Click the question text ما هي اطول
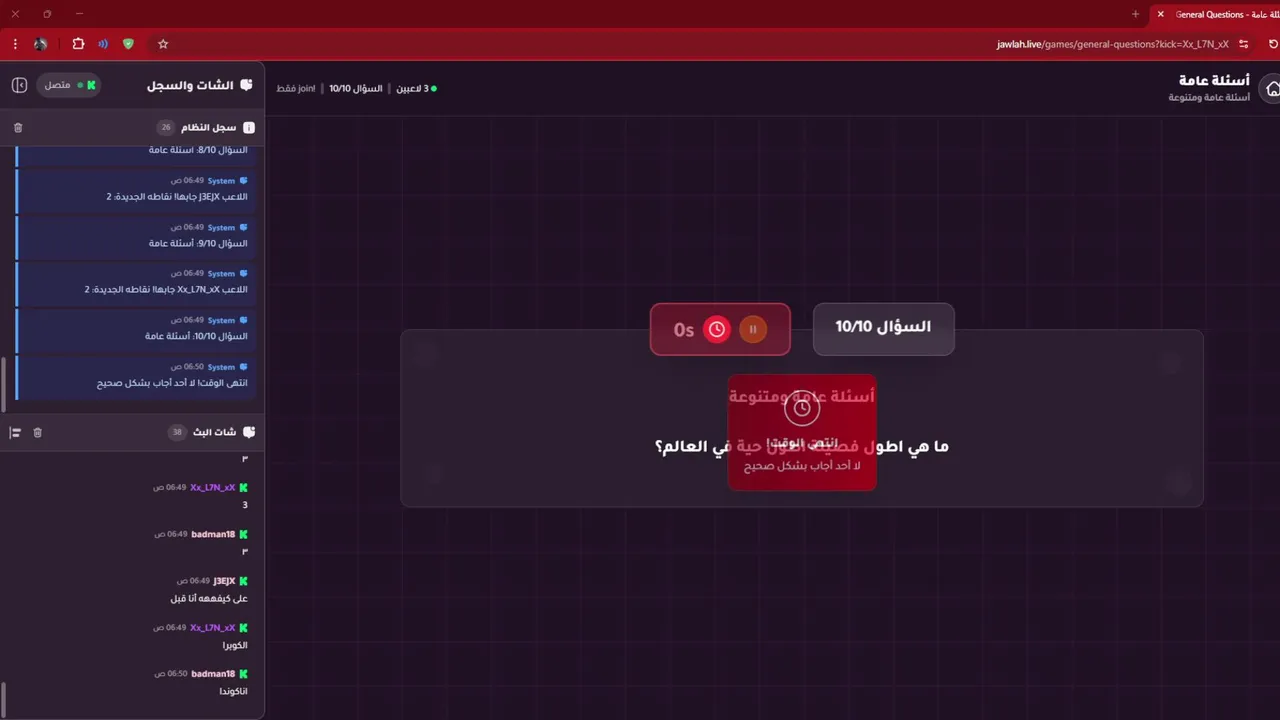Viewport: 1280px width, 720px height. pyautogui.click(x=801, y=446)
